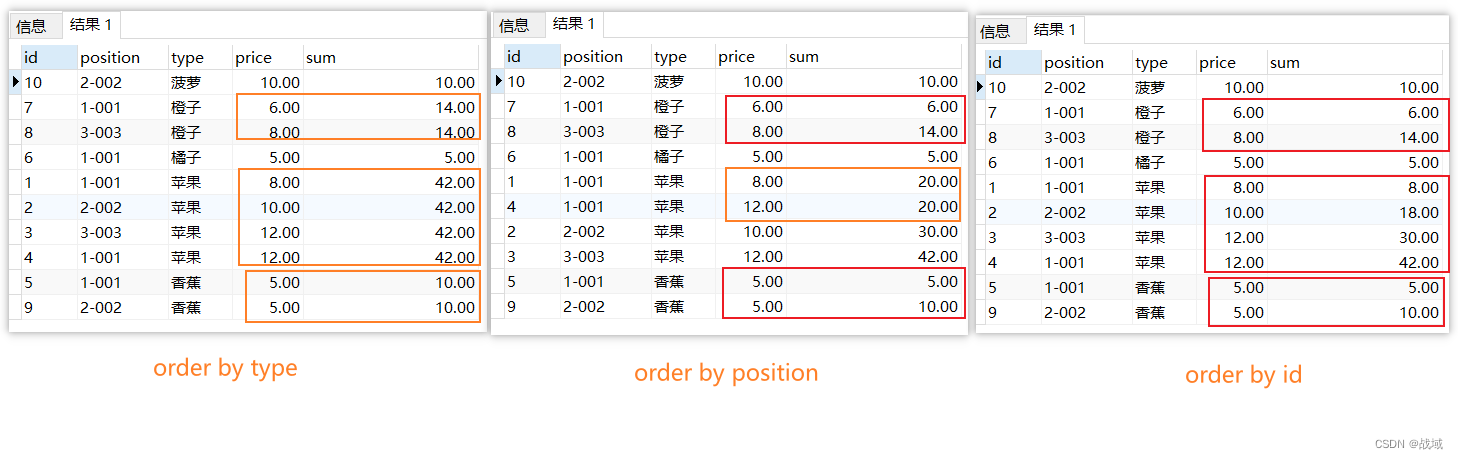Click the row arrow marker beside id 10, middle panel
This screenshot has height=459, width=1458.
[x=498, y=81]
